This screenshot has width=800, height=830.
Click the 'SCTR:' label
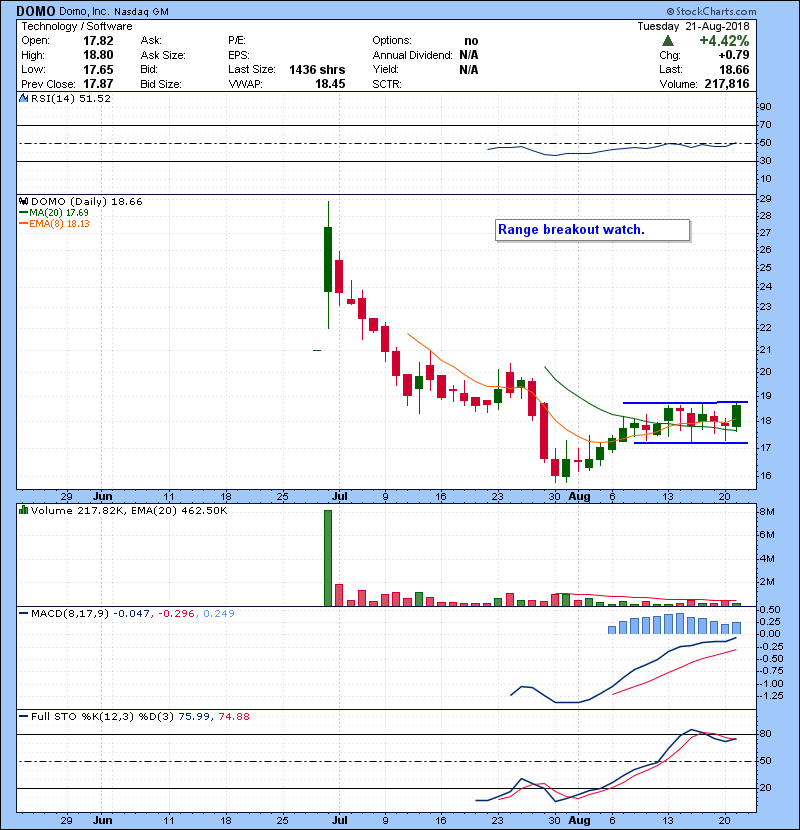[387, 84]
